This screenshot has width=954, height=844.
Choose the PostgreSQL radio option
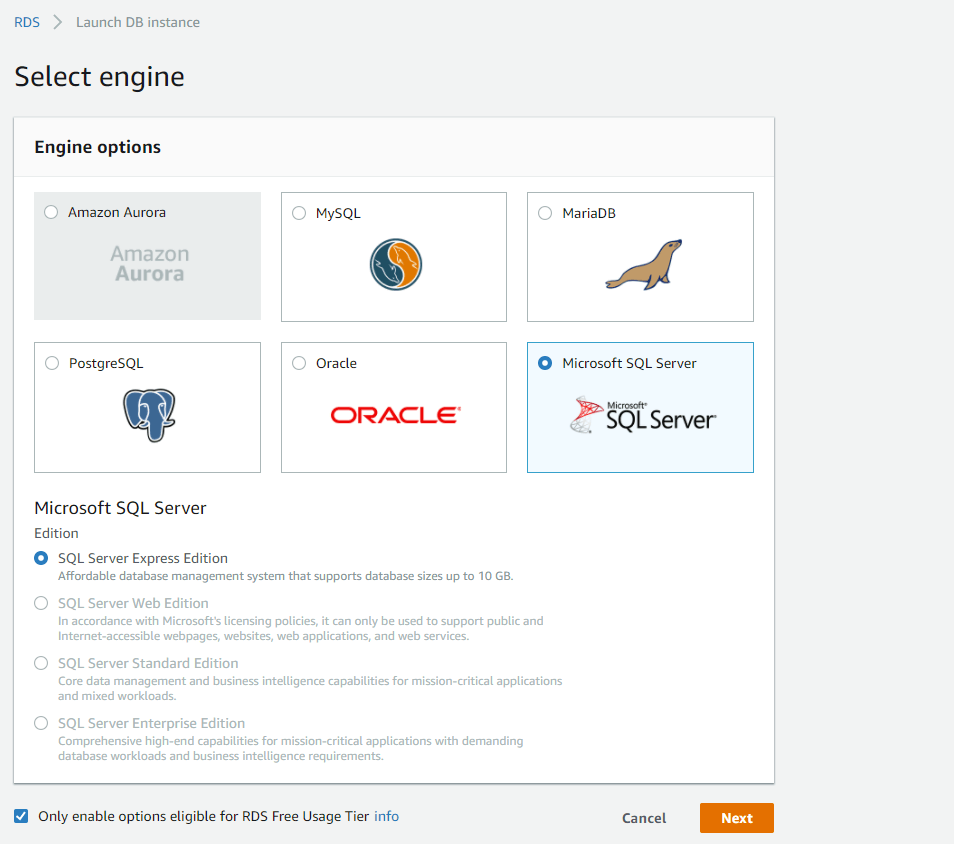[x=52, y=363]
